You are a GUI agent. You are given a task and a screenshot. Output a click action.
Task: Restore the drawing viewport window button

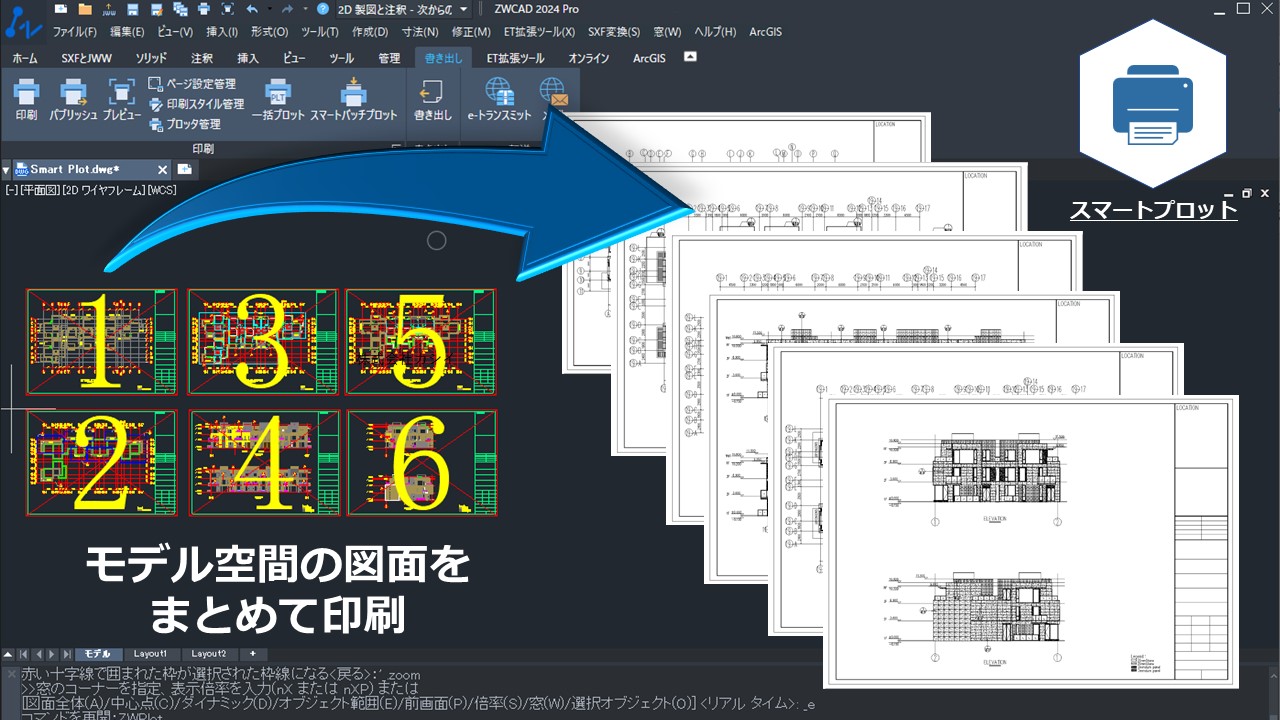coord(1246,193)
